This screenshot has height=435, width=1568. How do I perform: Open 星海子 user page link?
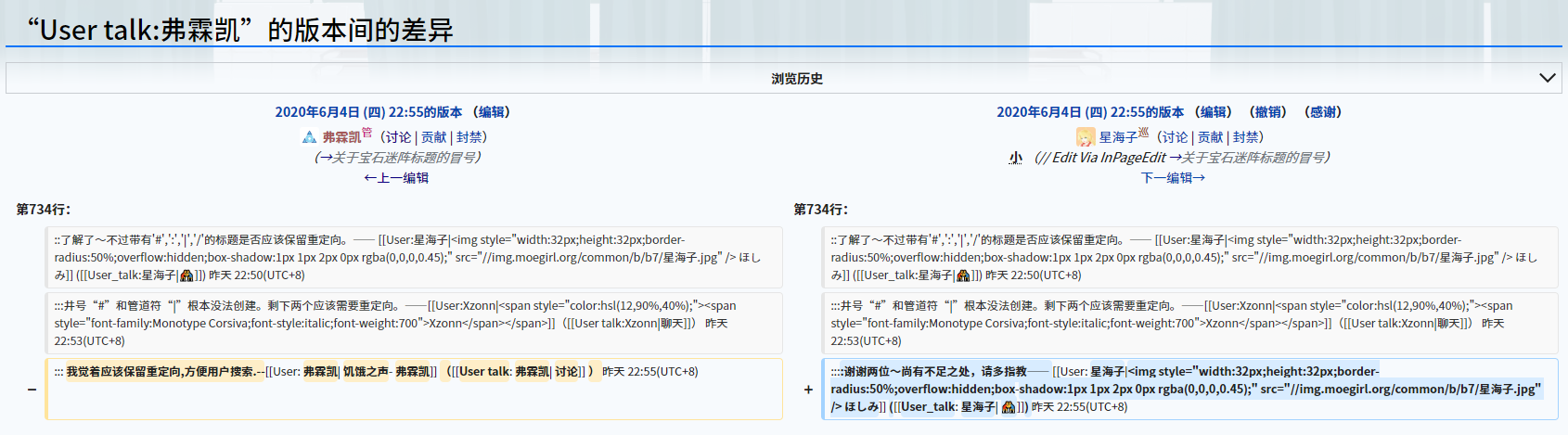1118,137
